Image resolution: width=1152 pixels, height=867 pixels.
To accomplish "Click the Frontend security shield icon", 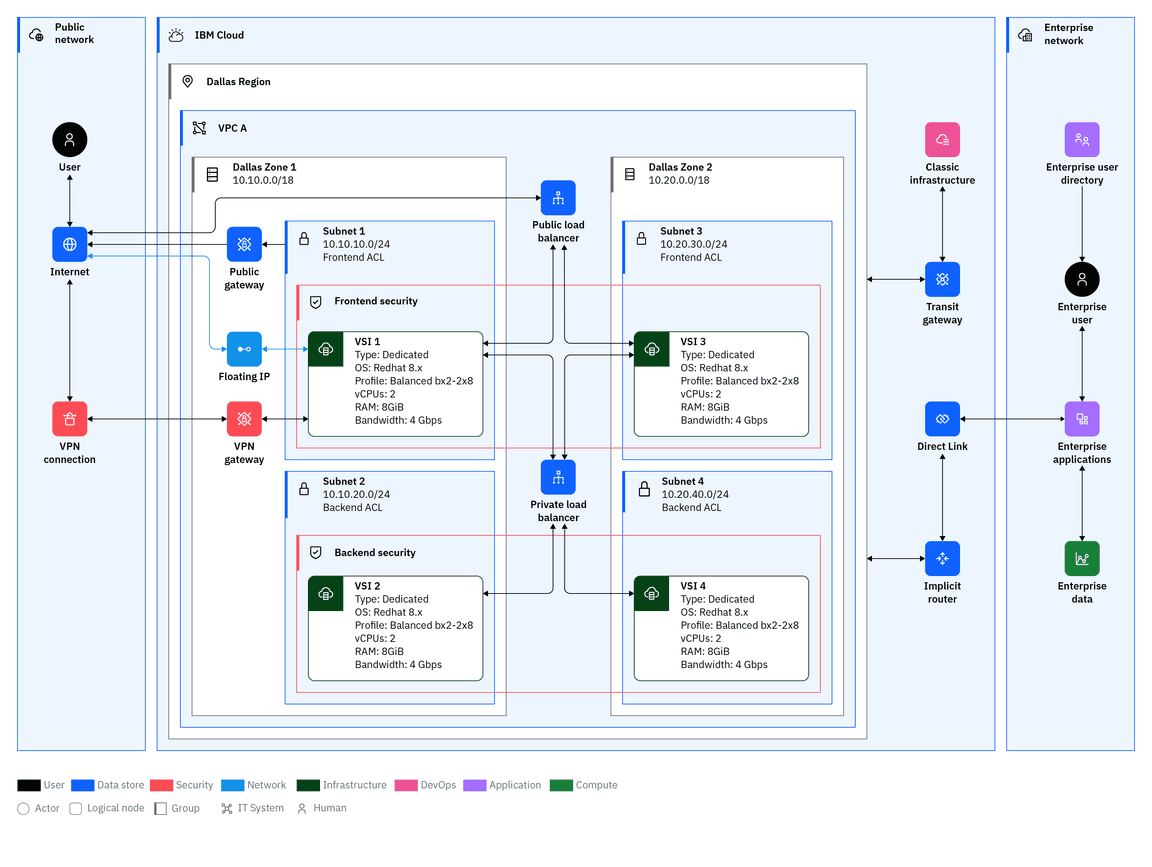I will click(x=316, y=302).
